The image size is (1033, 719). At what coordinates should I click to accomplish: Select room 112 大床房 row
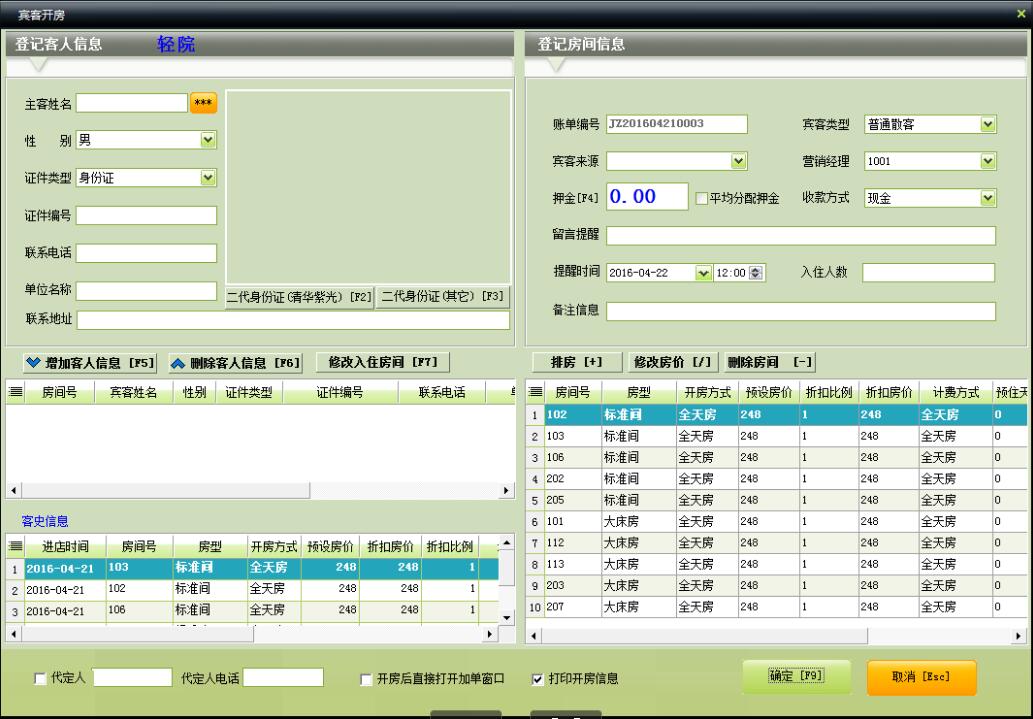click(x=776, y=542)
